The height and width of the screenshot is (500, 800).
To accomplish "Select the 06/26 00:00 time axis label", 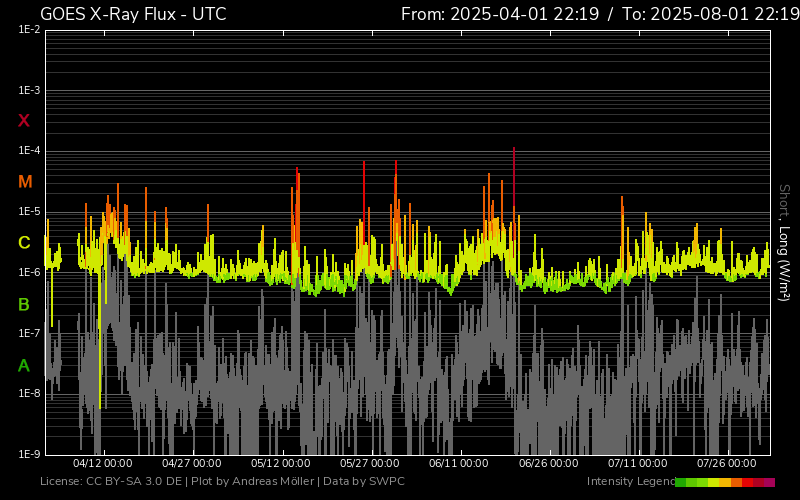I will [x=548, y=464].
